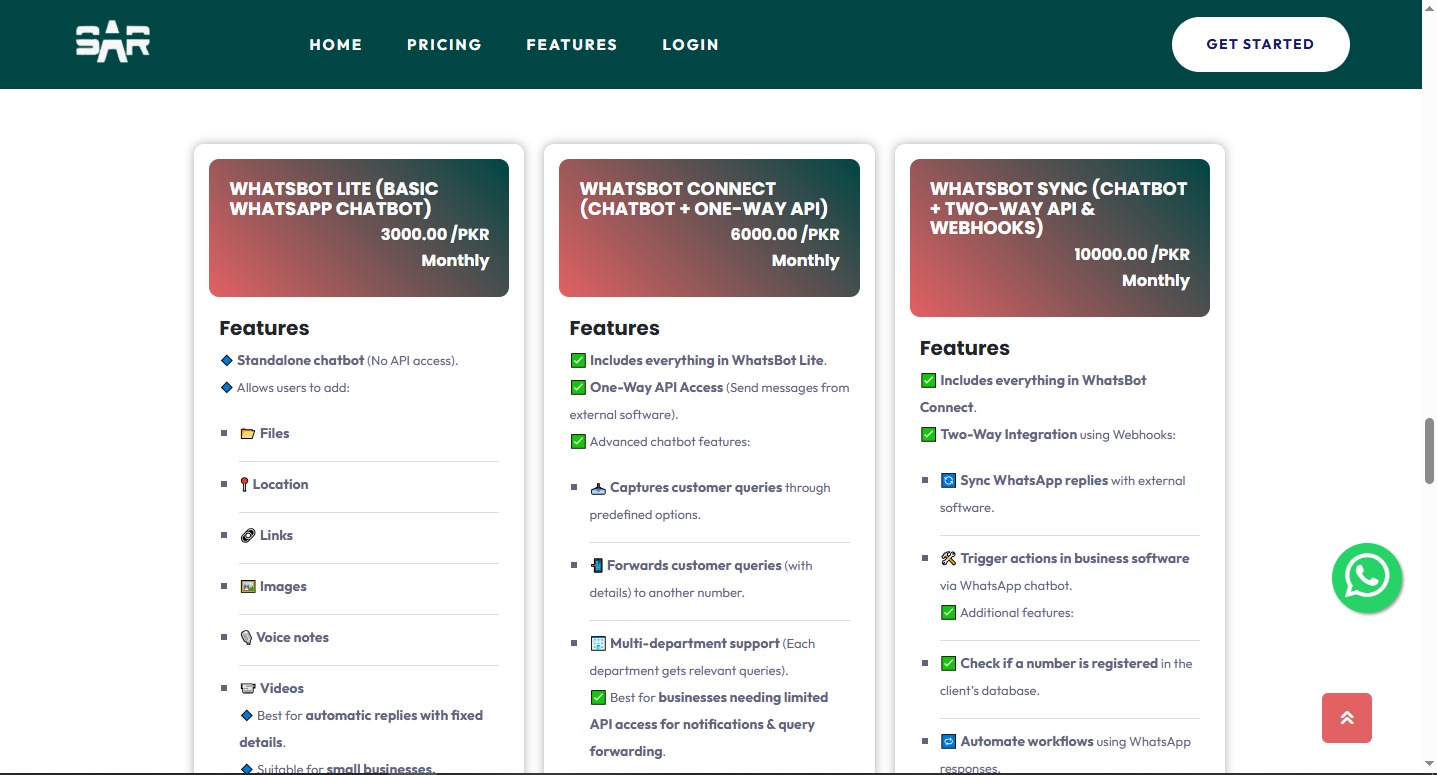Click 'Sync WhatsApp replies' text
Screen dimensions: 1437x775
[1034, 481]
